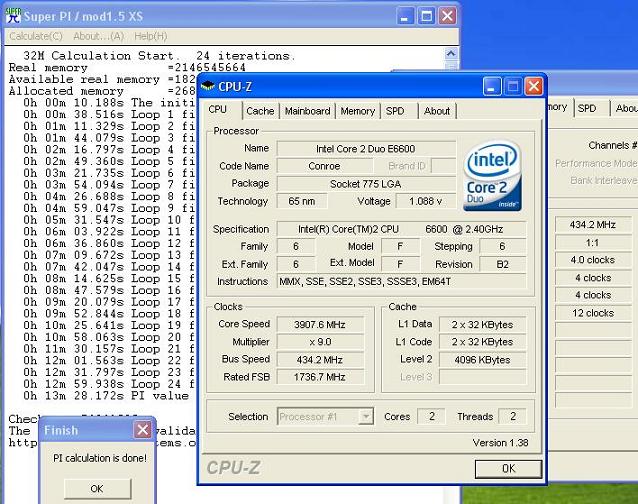Click the Intel Core 2 Duo logo
Viewport: 638px width, 504px height.
point(492,176)
